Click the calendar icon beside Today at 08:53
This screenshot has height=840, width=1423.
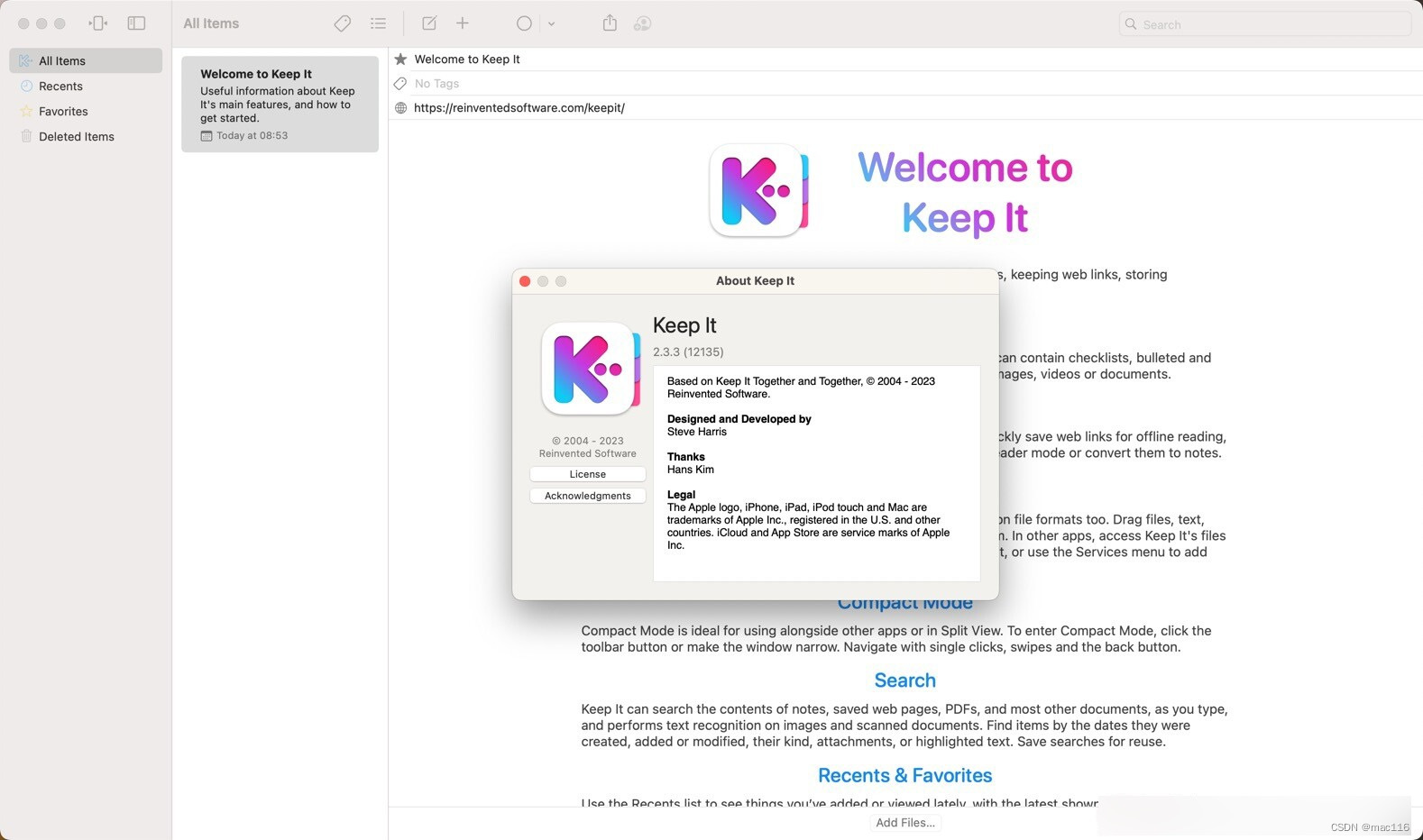pos(207,136)
